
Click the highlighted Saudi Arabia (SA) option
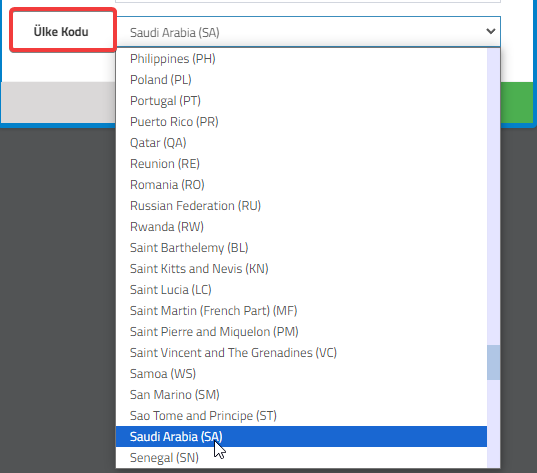tap(301, 437)
